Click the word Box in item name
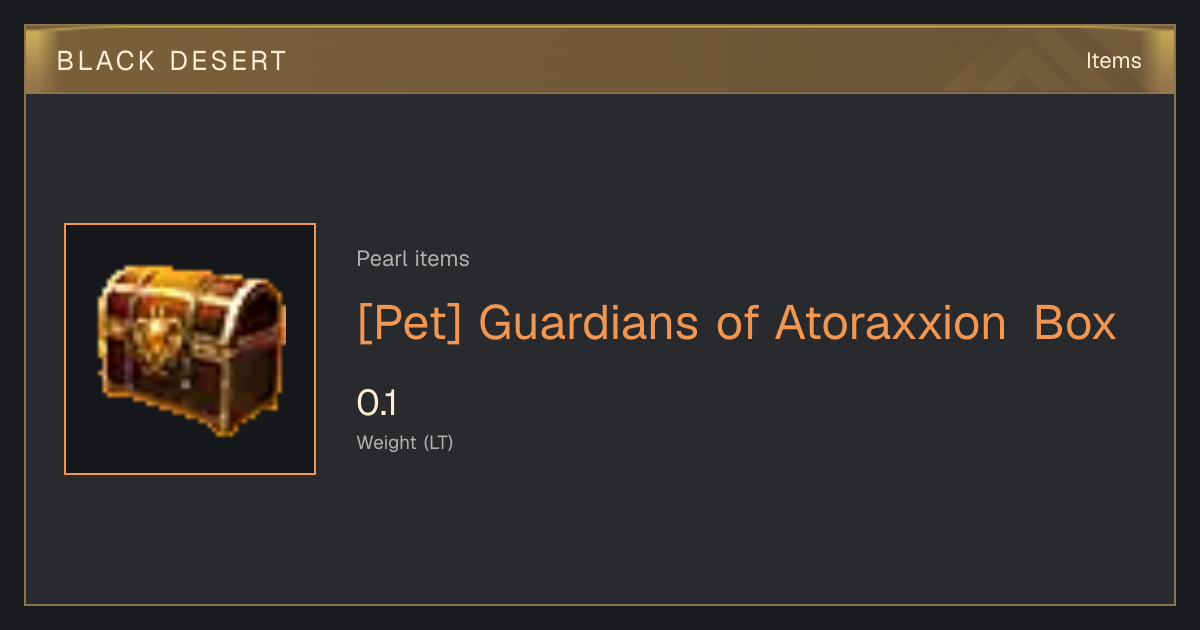 click(x=1075, y=323)
